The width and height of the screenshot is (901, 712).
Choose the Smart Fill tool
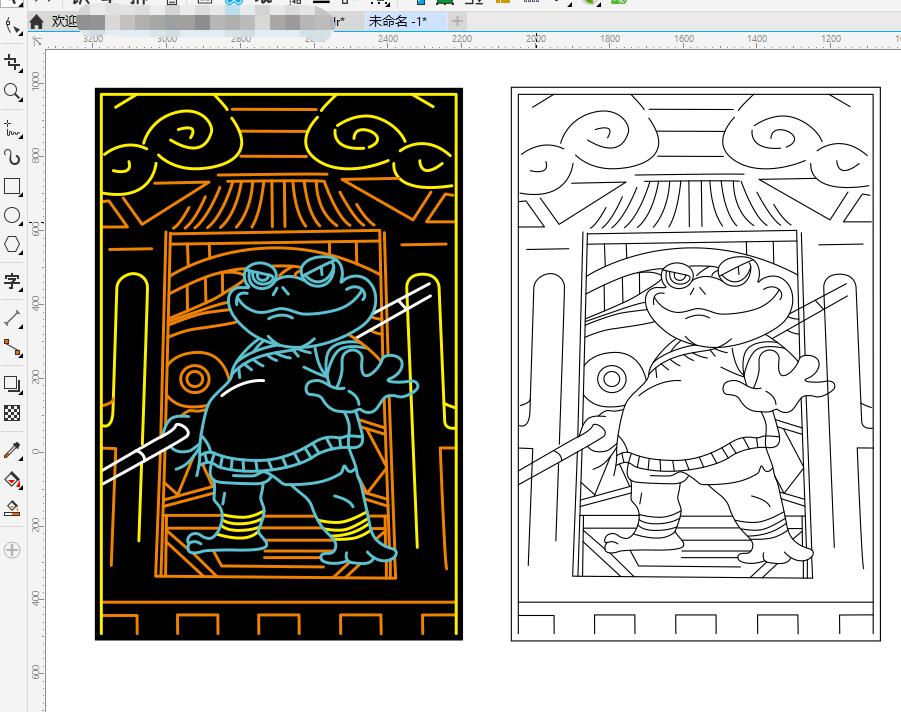click(12, 509)
